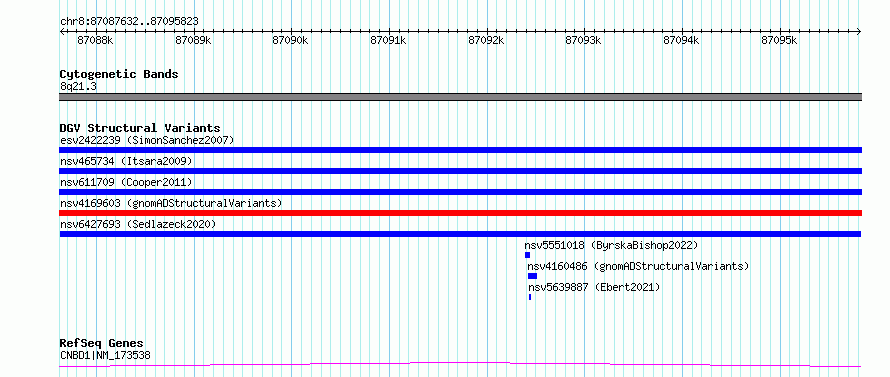Click the magenta CNBD1 gene line

click(x=460, y=364)
